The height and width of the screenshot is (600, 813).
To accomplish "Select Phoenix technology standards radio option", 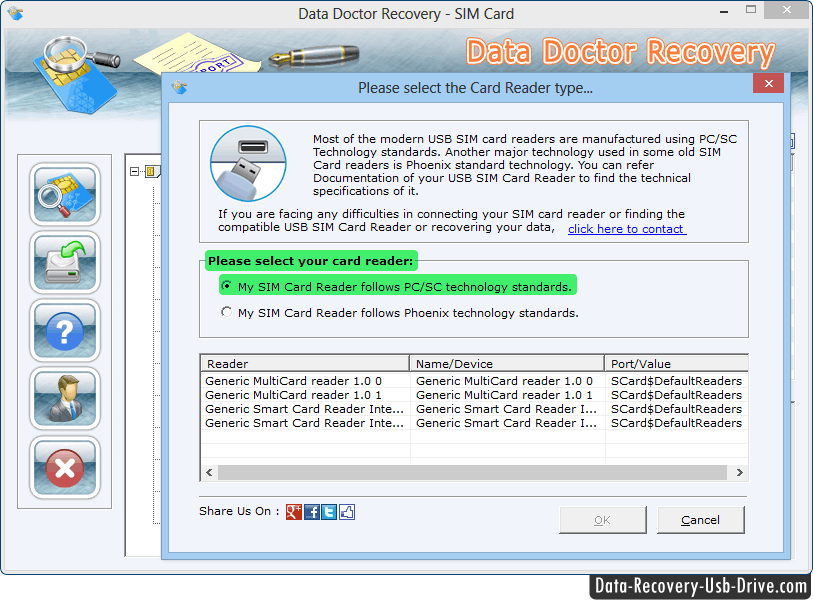I will coord(226,313).
